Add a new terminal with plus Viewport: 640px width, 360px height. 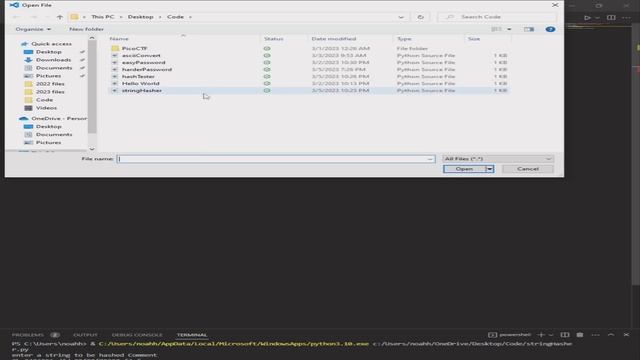pos(541,335)
